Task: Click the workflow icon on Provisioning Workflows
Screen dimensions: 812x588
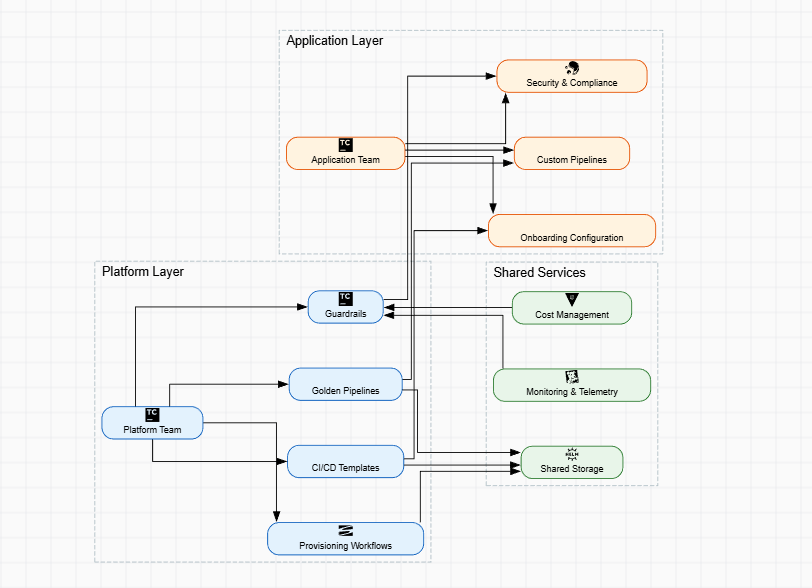Action: [345, 531]
